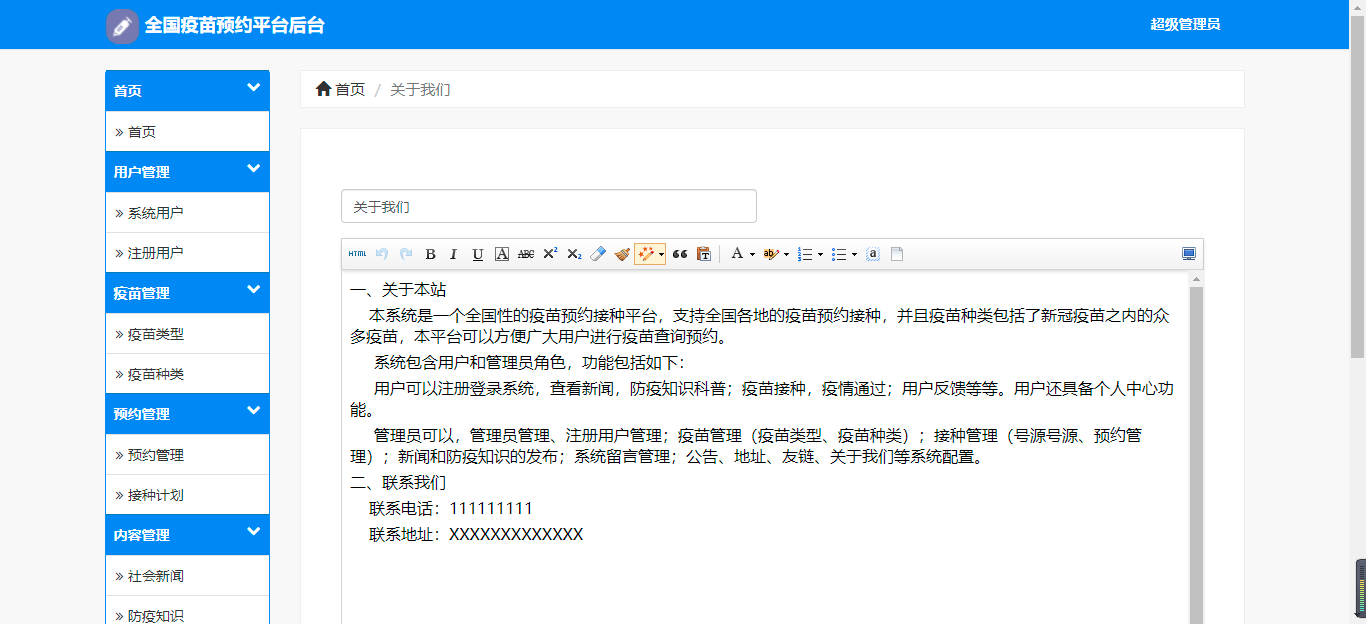Open 社会新闻 in sidebar
The image size is (1366, 624).
click(x=187, y=576)
